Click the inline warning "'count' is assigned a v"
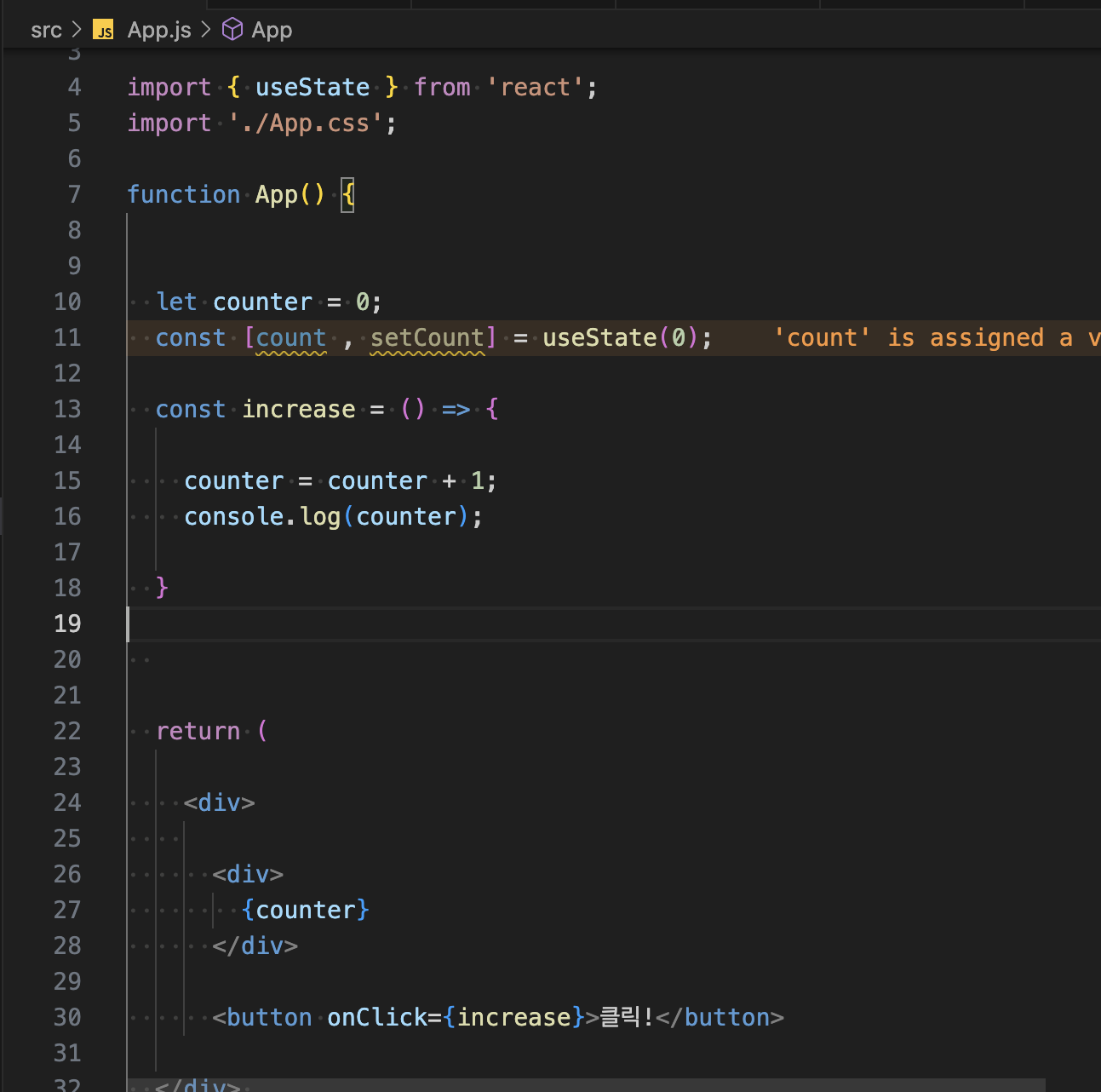Image resolution: width=1101 pixels, height=1092 pixels. pos(937,337)
